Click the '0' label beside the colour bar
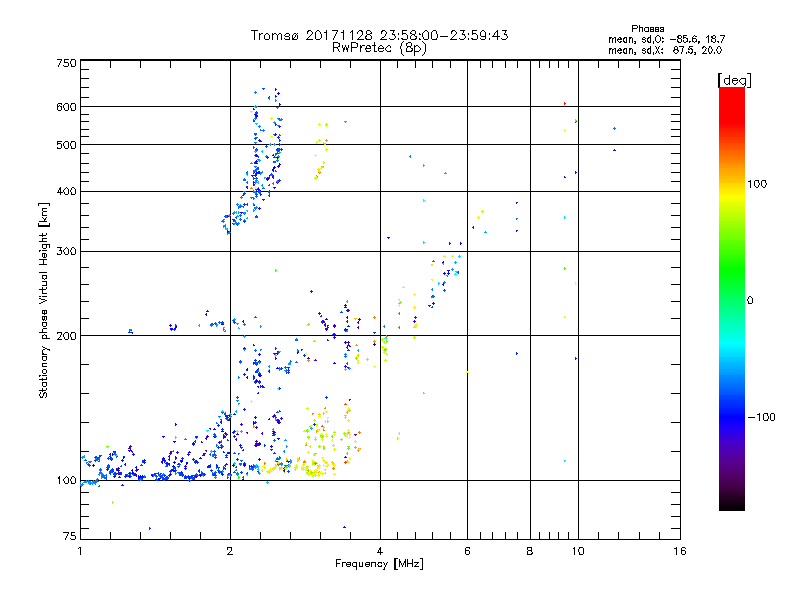Viewport: 800px width, 600px height. coord(750,301)
